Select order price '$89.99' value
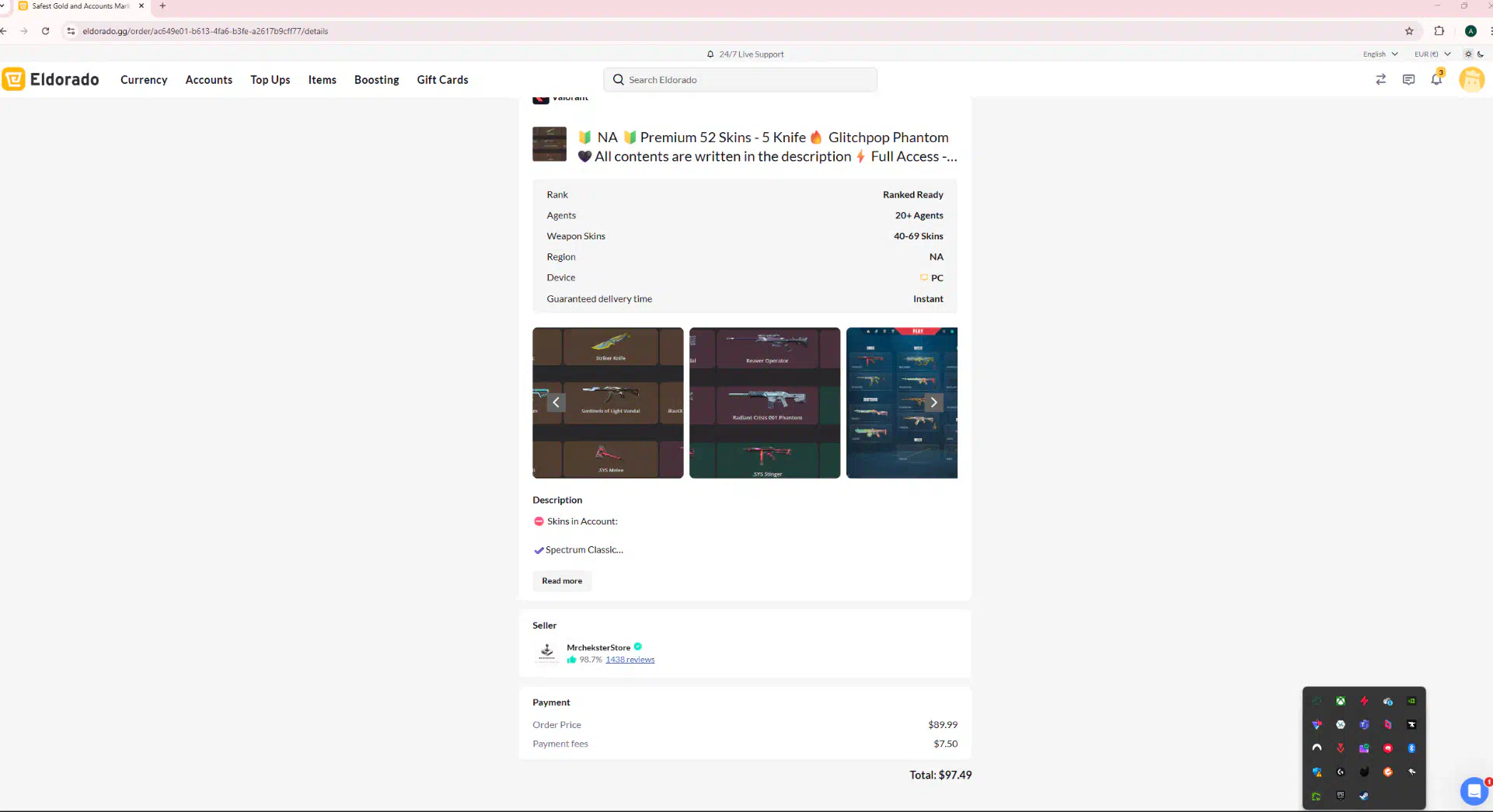 [943, 725]
